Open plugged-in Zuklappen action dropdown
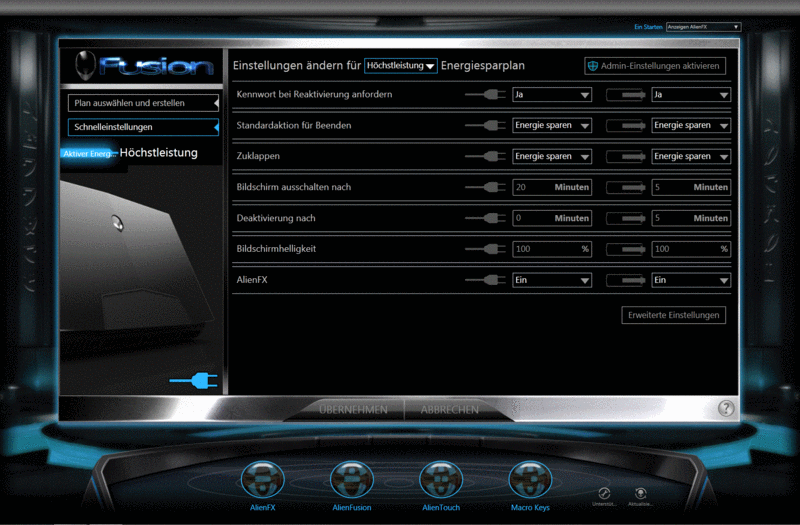 552,156
